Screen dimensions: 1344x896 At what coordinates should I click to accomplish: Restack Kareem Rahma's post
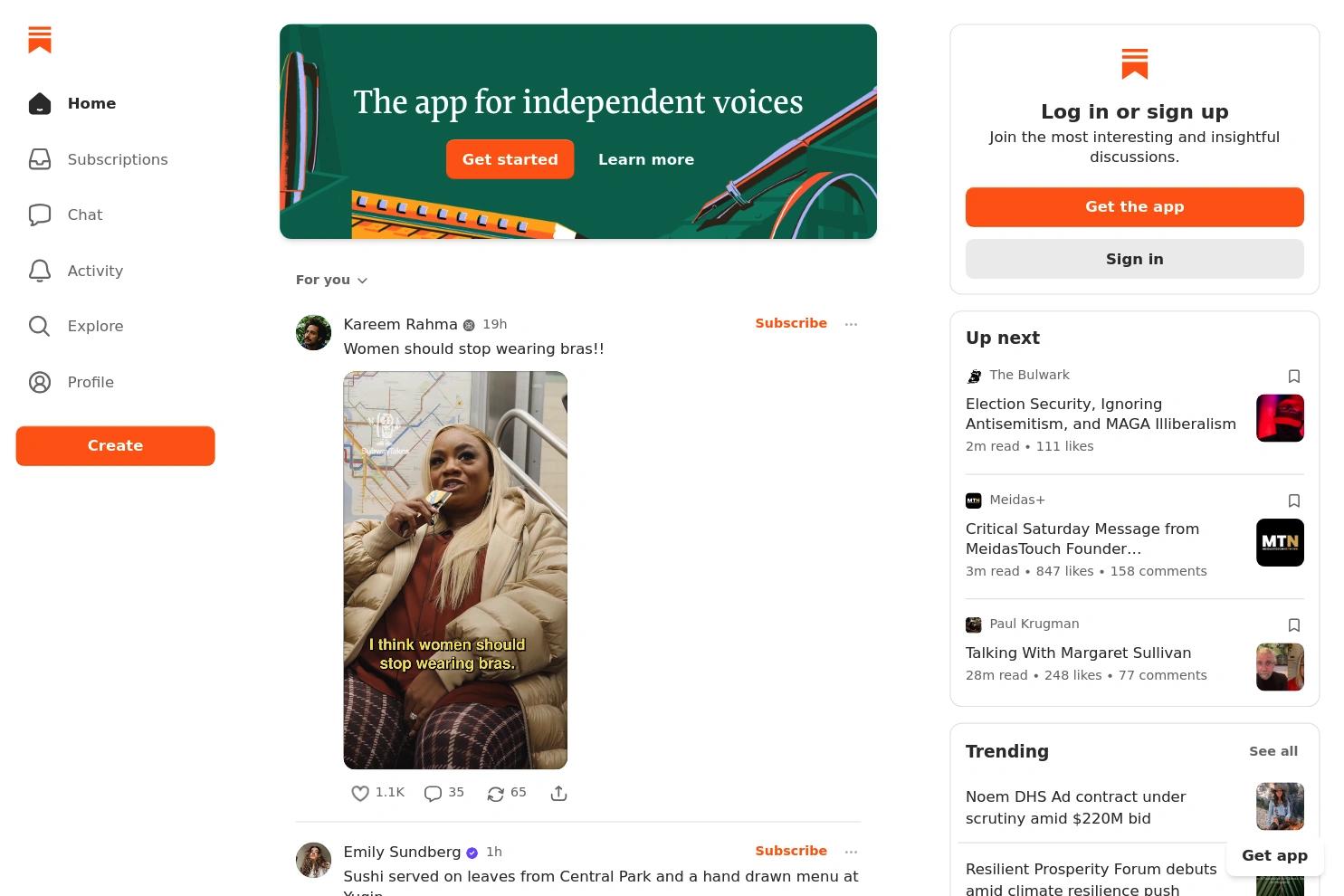(x=495, y=794)
